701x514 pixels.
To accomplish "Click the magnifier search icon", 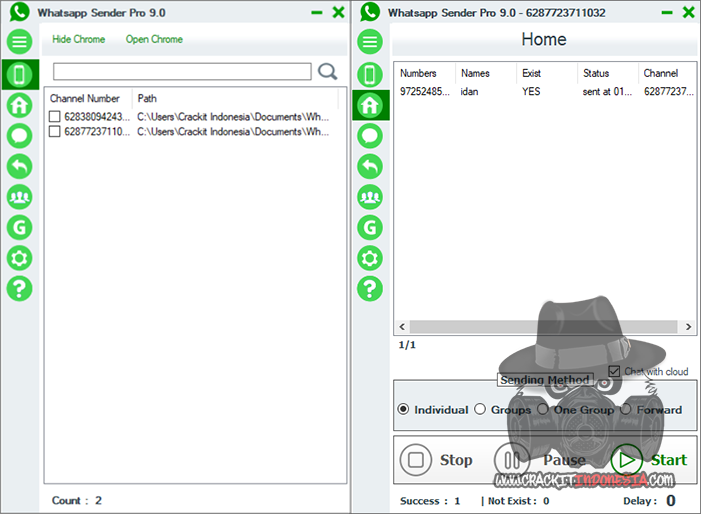I will tap(328, 72).
